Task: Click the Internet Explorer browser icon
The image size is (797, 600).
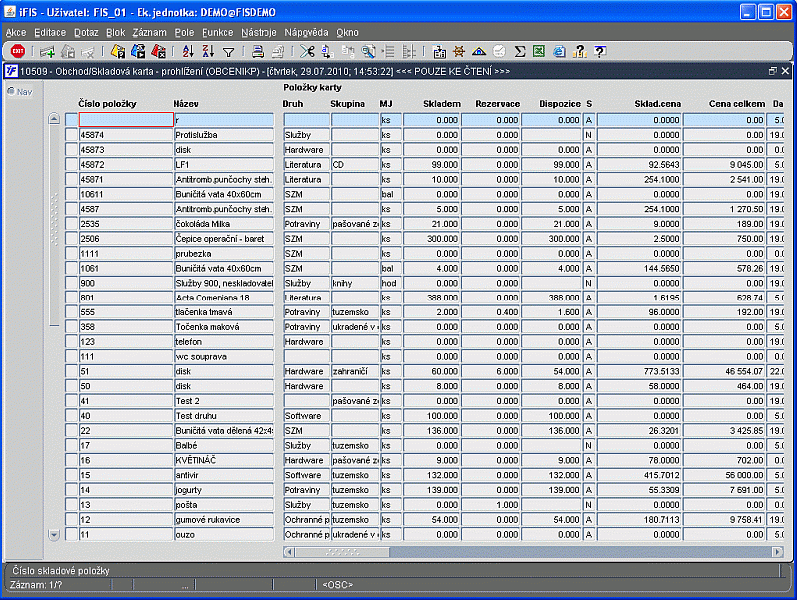Action: pos(559,51)
